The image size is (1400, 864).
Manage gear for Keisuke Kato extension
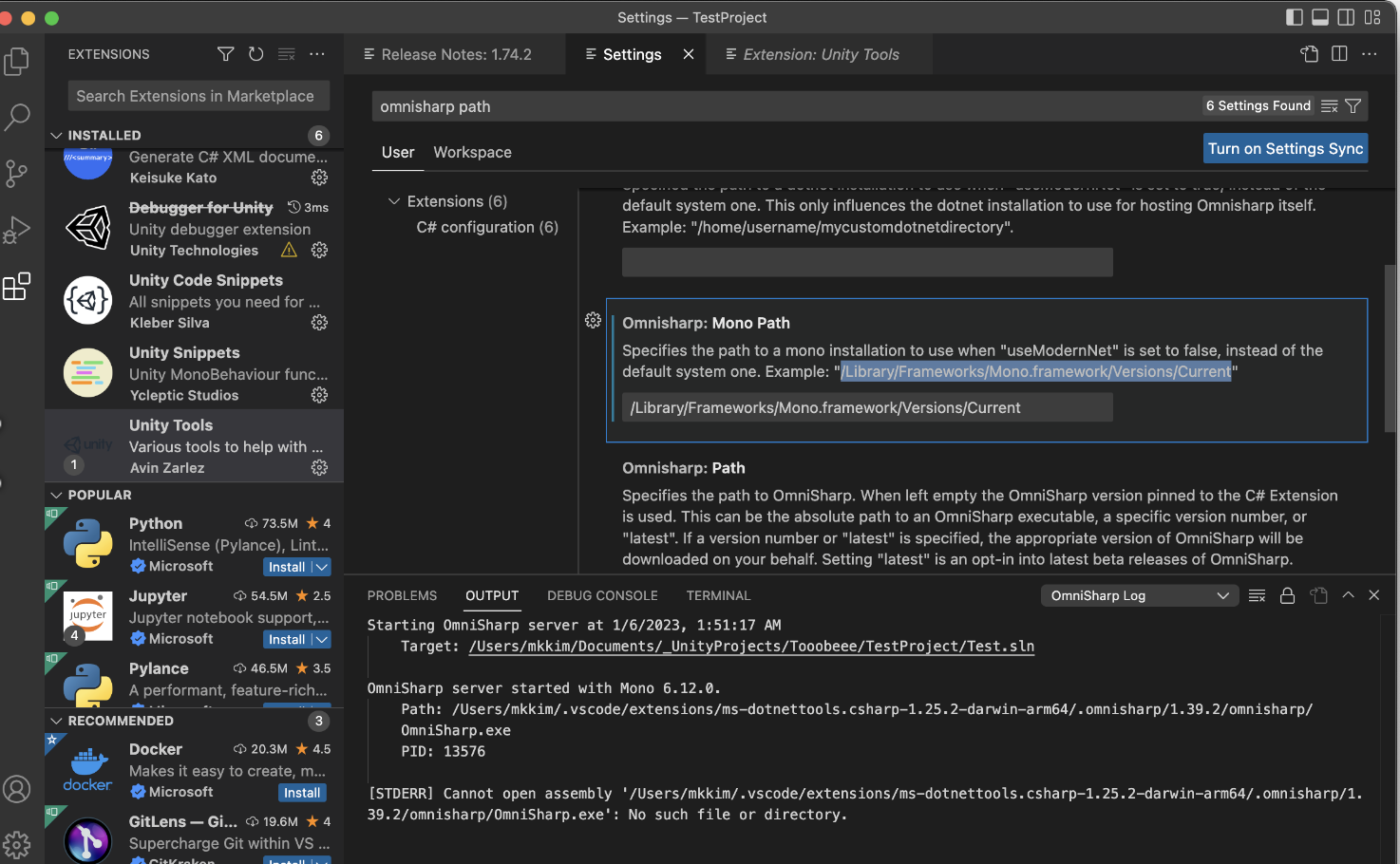point(319,178)
